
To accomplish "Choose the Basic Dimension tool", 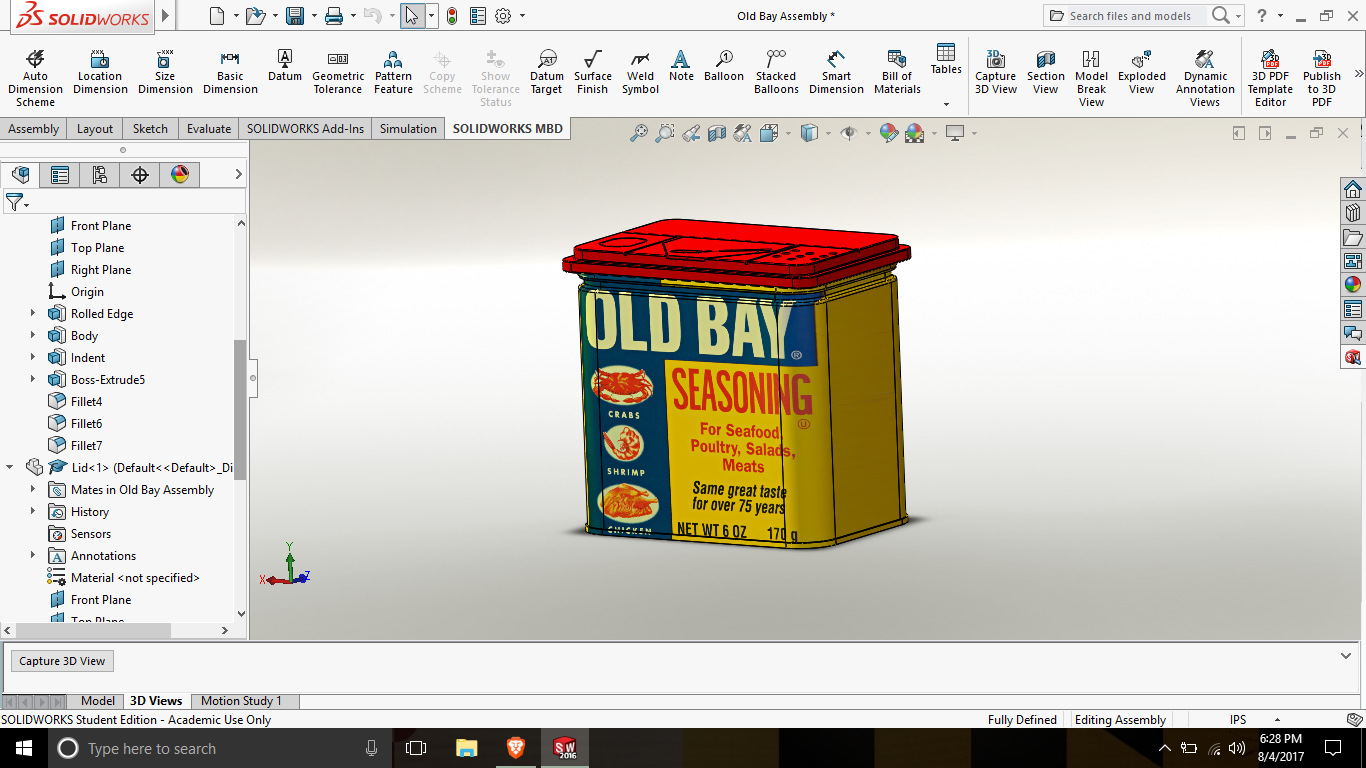I will pyautogui.click(x=230, y=72).
